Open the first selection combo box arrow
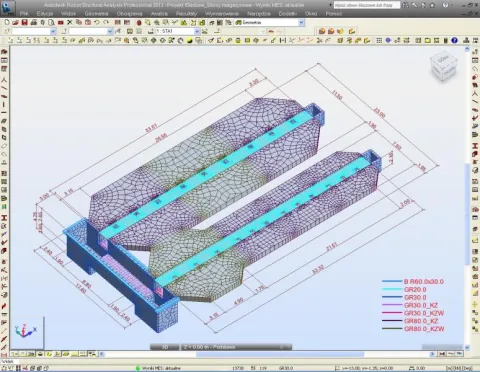The height and width of the screenshot is (372, 480). [x=53, y=31]
